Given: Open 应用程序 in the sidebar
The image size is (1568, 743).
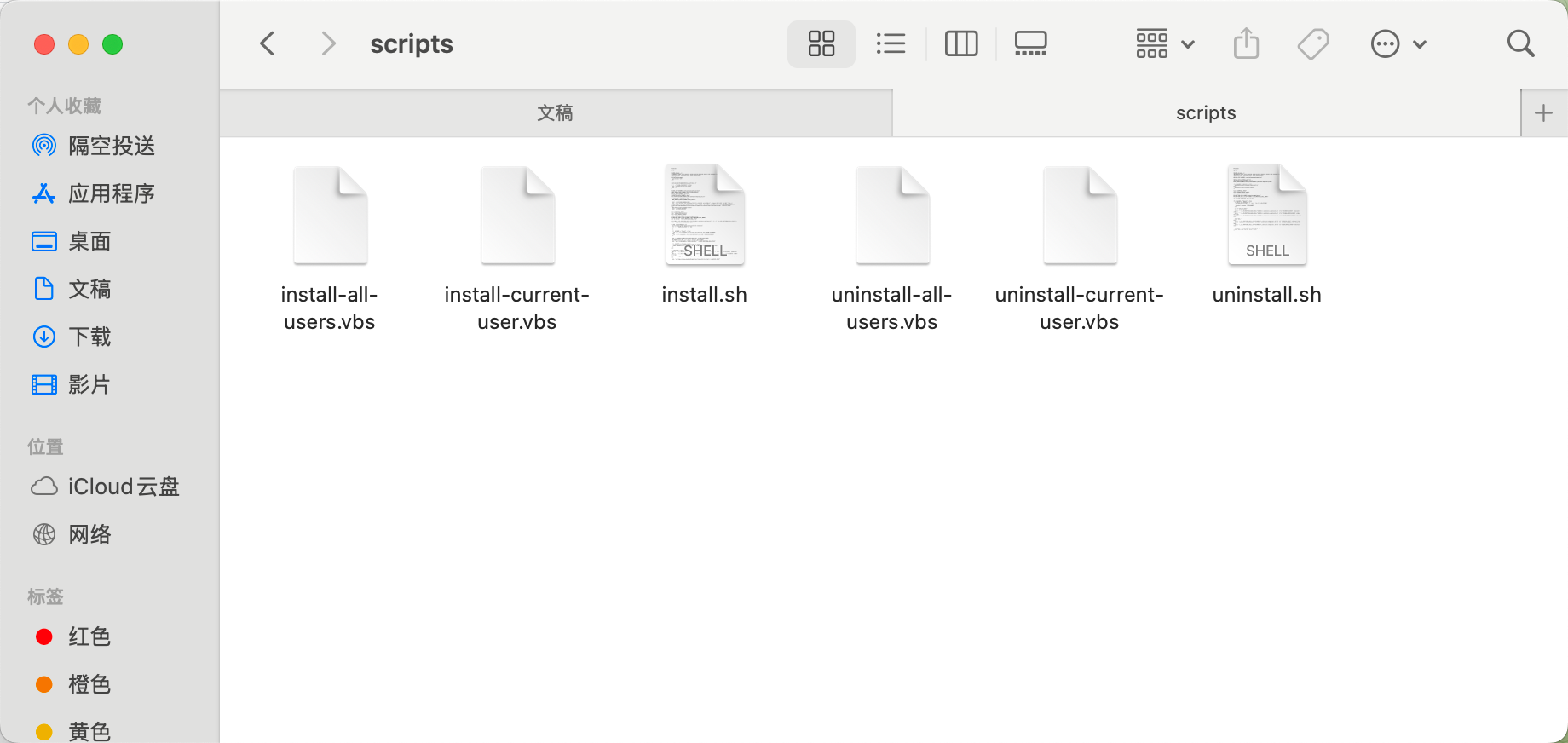Looking at the screenshot, I should point(111,193).
